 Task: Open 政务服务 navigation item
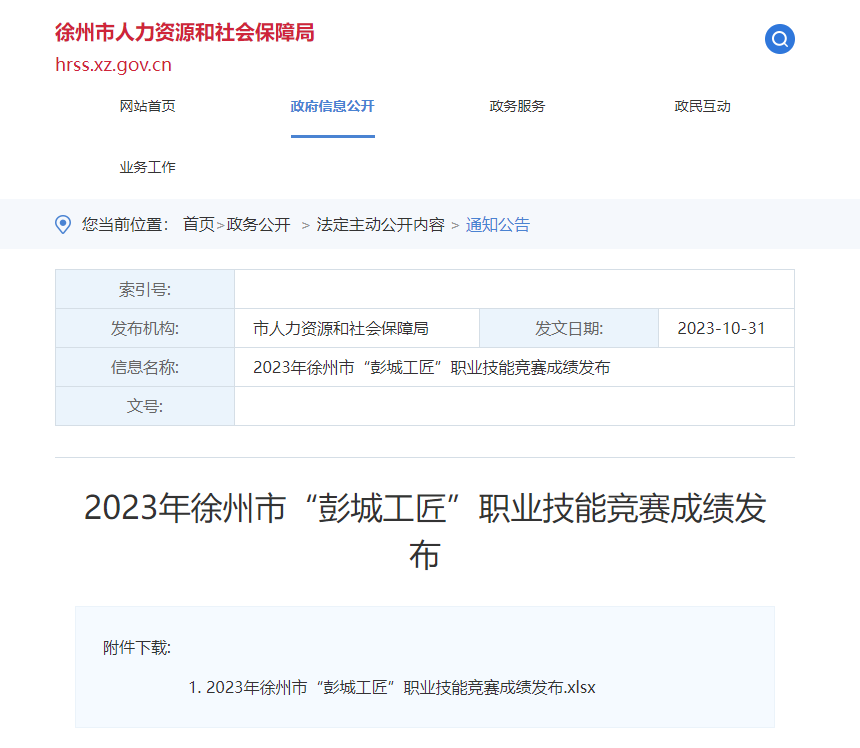pos(517,106)
